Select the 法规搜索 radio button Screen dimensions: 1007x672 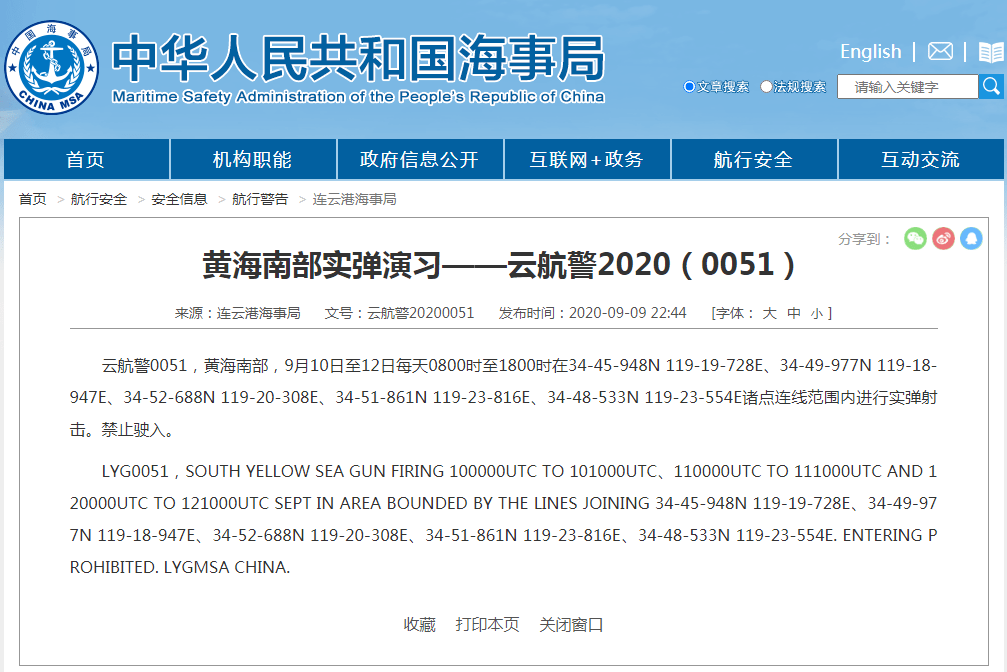tap(763, 86)
